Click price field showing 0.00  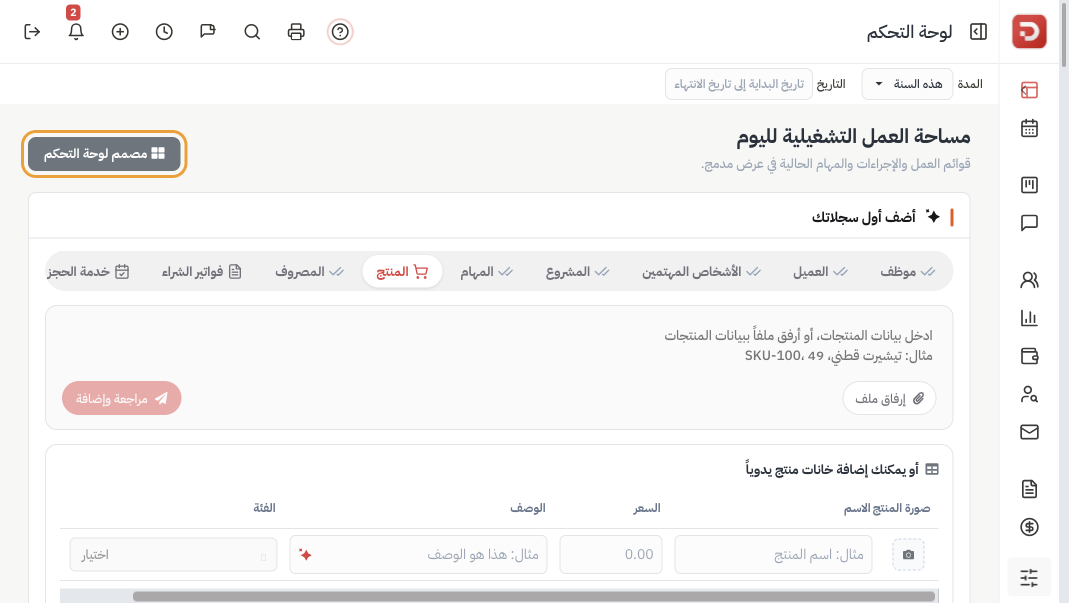tap(611, 555)
